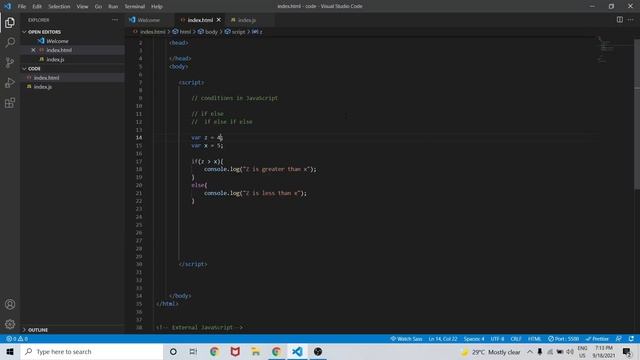Open the Terminal menu
The image size is (640, 360).
click(x=135, y=7)
